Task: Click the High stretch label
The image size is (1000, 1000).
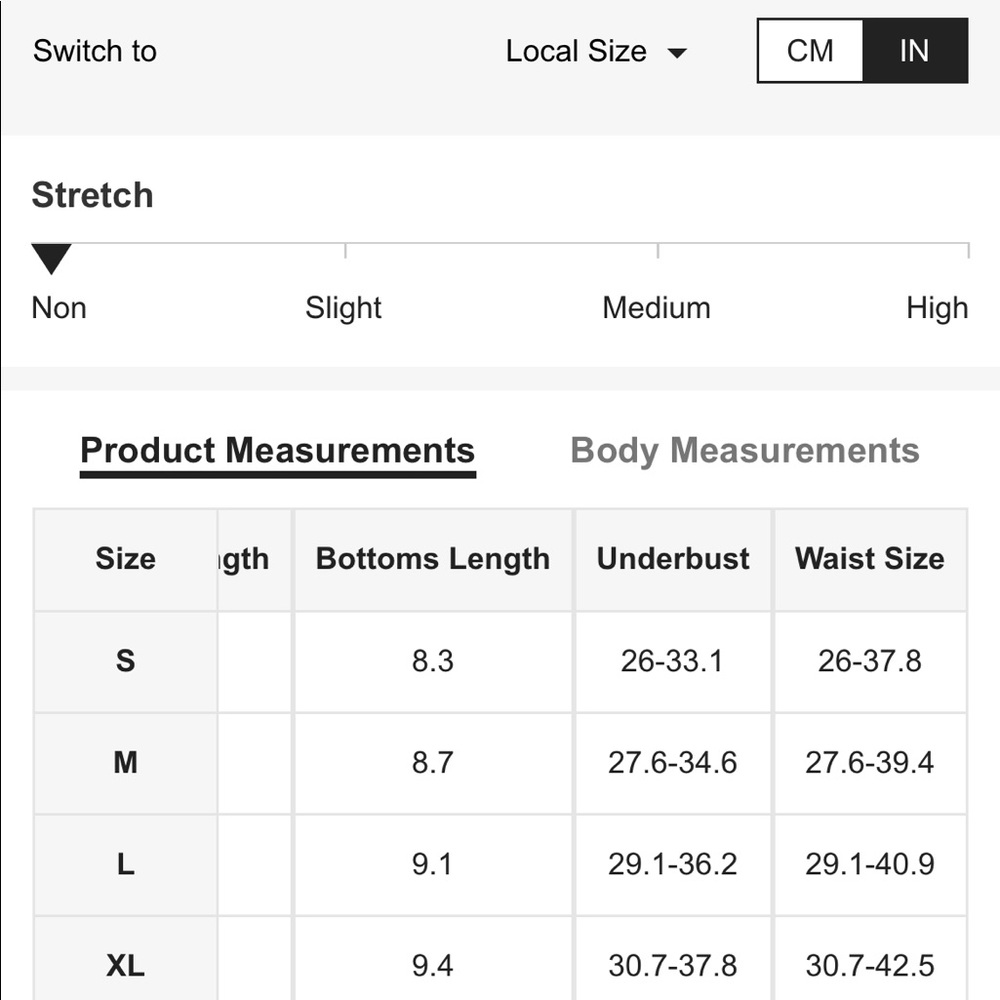Action: point(937,308)
